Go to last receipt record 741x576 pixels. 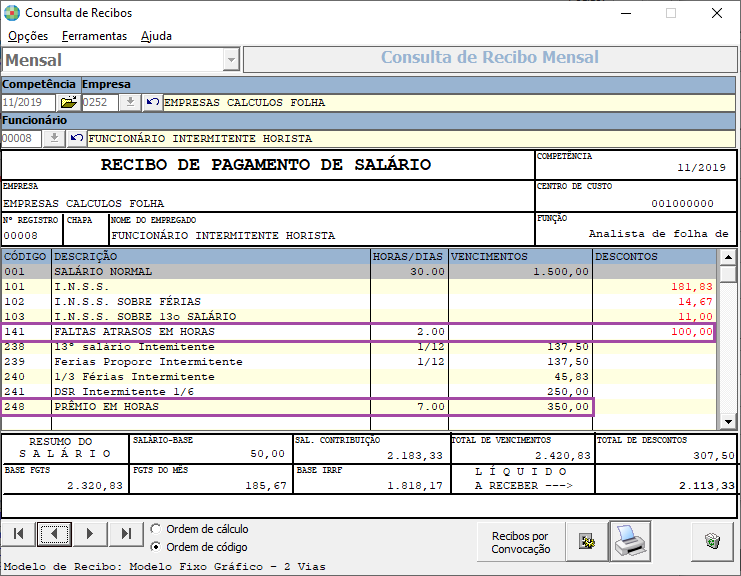(126, 534)
